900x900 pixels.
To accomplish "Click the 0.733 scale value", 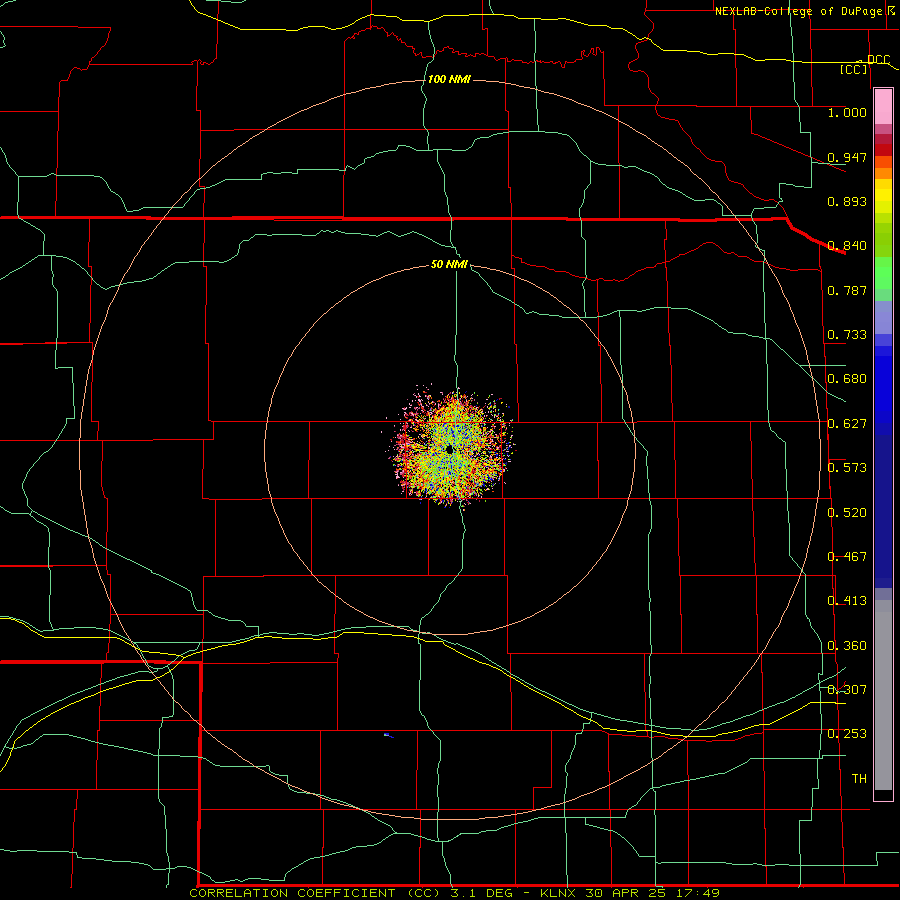I will point(847,335).
